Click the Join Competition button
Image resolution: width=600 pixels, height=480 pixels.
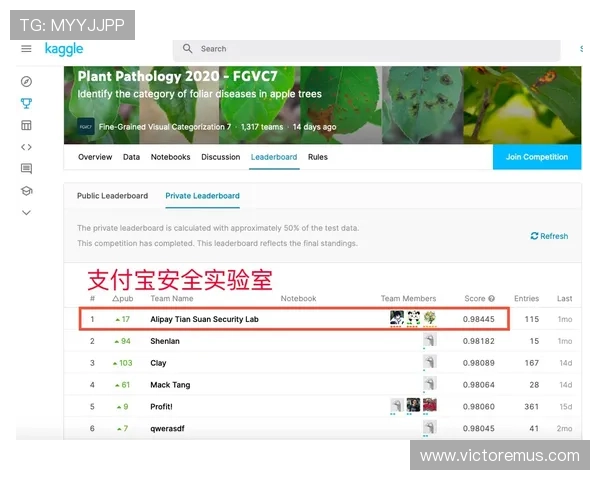click(x=537, y=157)
